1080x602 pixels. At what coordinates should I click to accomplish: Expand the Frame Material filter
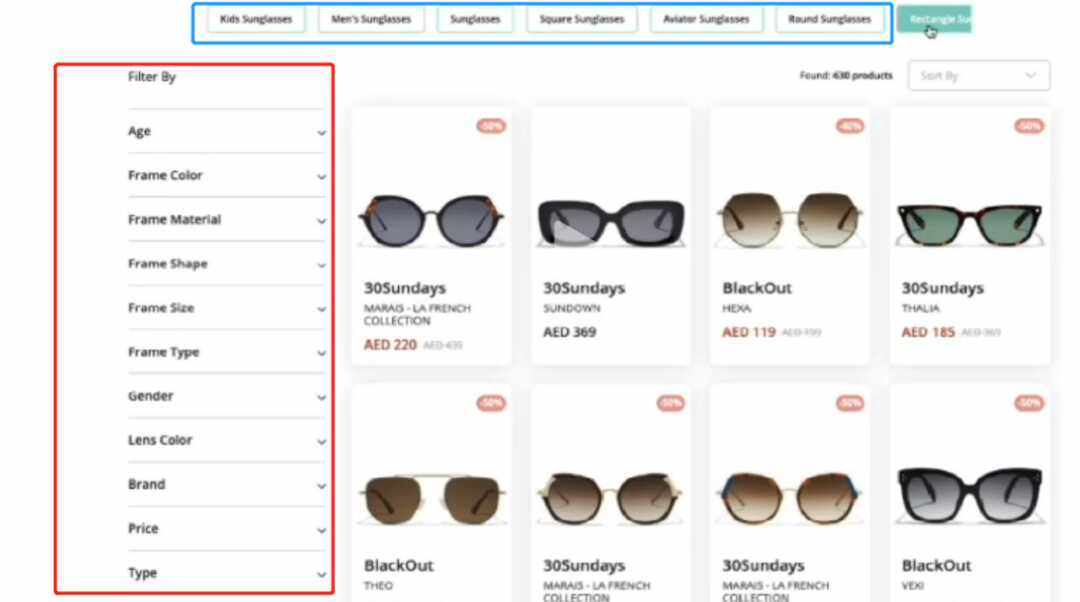point(227,220)
